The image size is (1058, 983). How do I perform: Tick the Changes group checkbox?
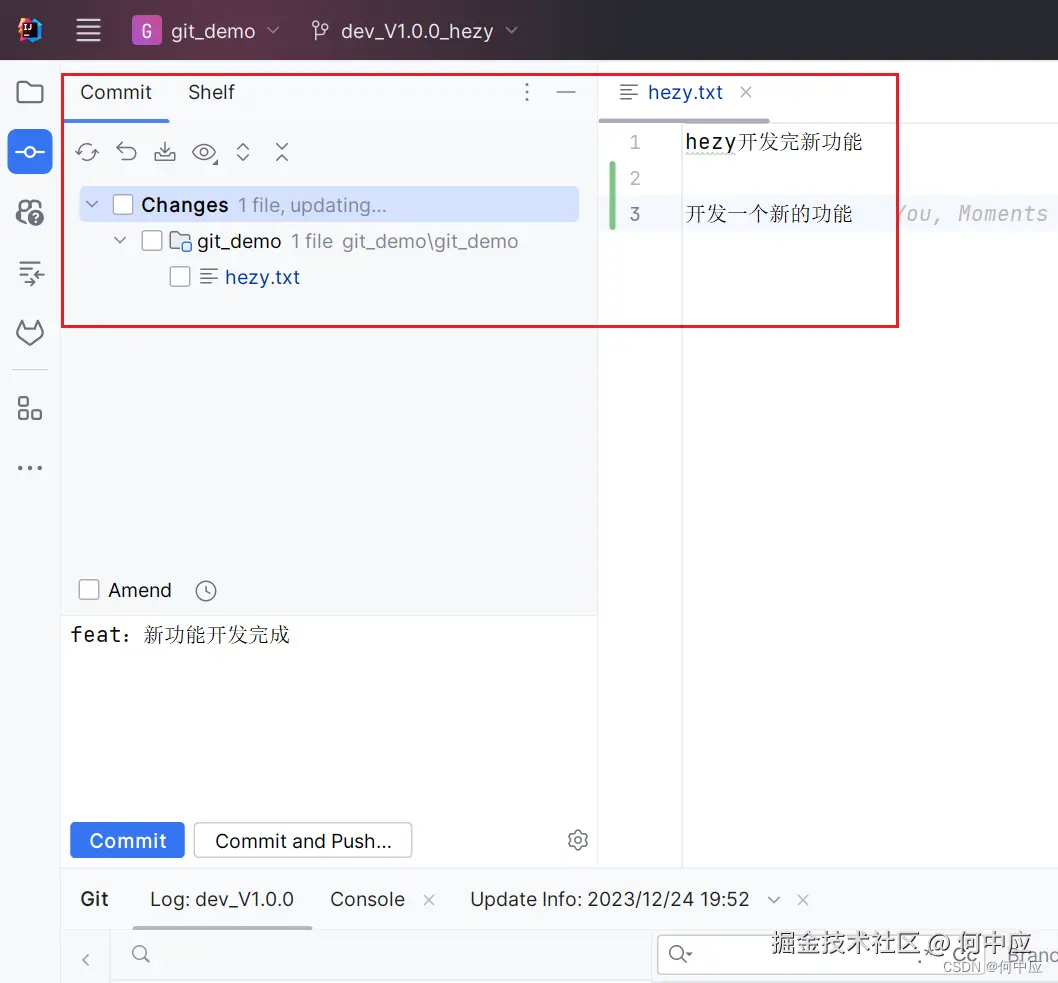122,204
